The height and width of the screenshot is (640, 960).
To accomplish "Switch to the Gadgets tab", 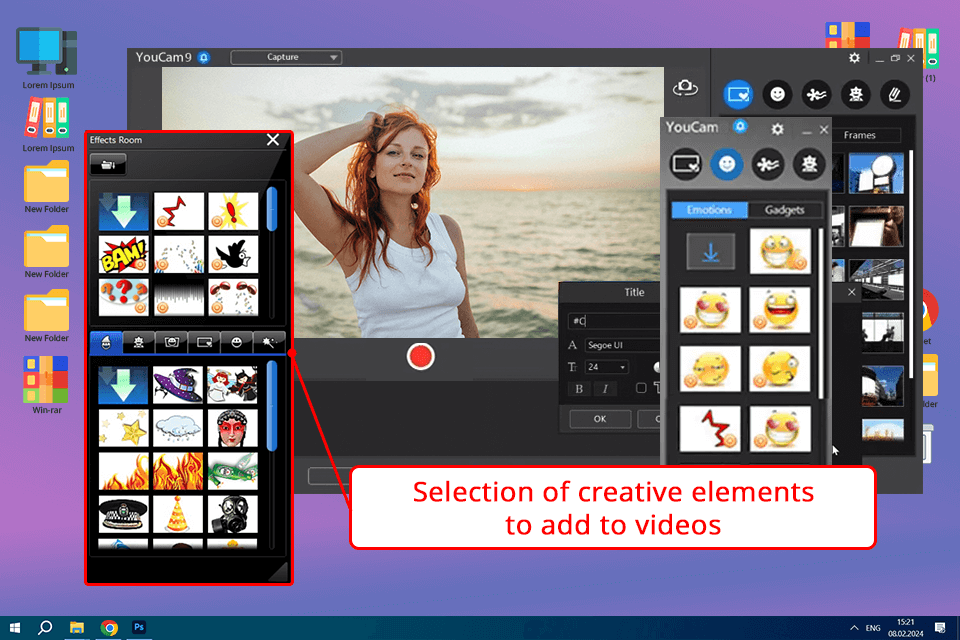I will coord(784,210).
